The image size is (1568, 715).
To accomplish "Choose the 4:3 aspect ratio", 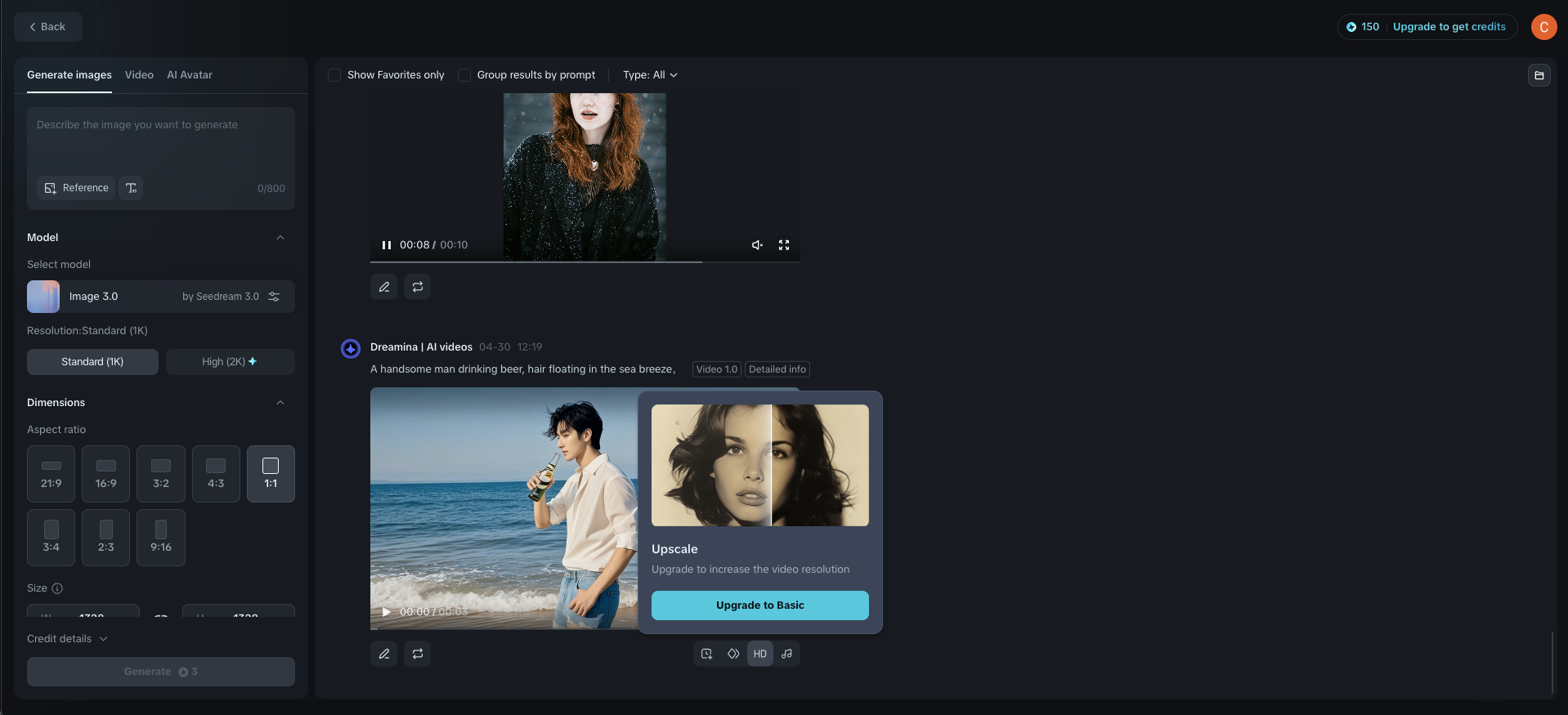I will click(216, 474).
